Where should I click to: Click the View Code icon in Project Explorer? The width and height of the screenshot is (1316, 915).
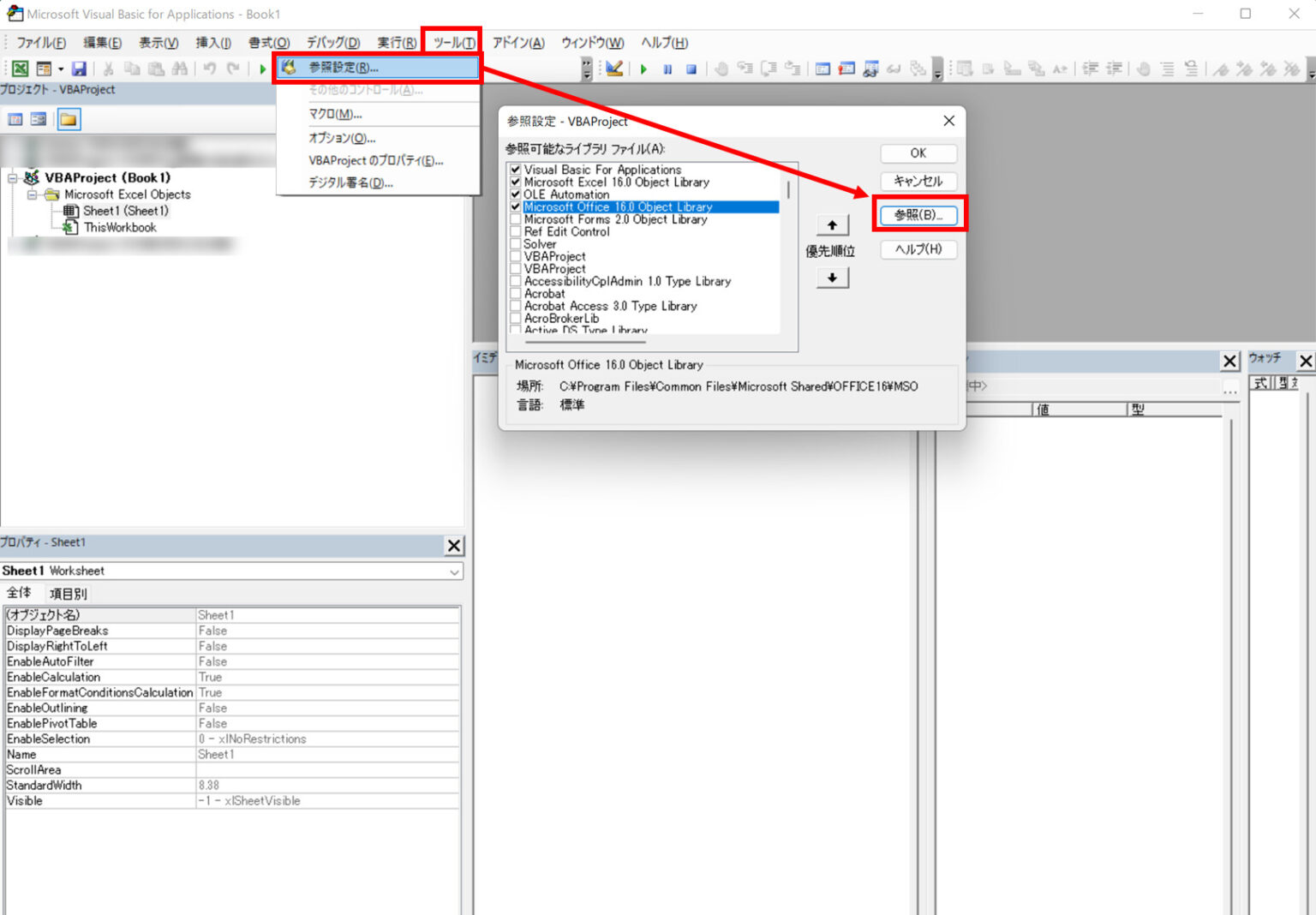[x=15, y=119]
